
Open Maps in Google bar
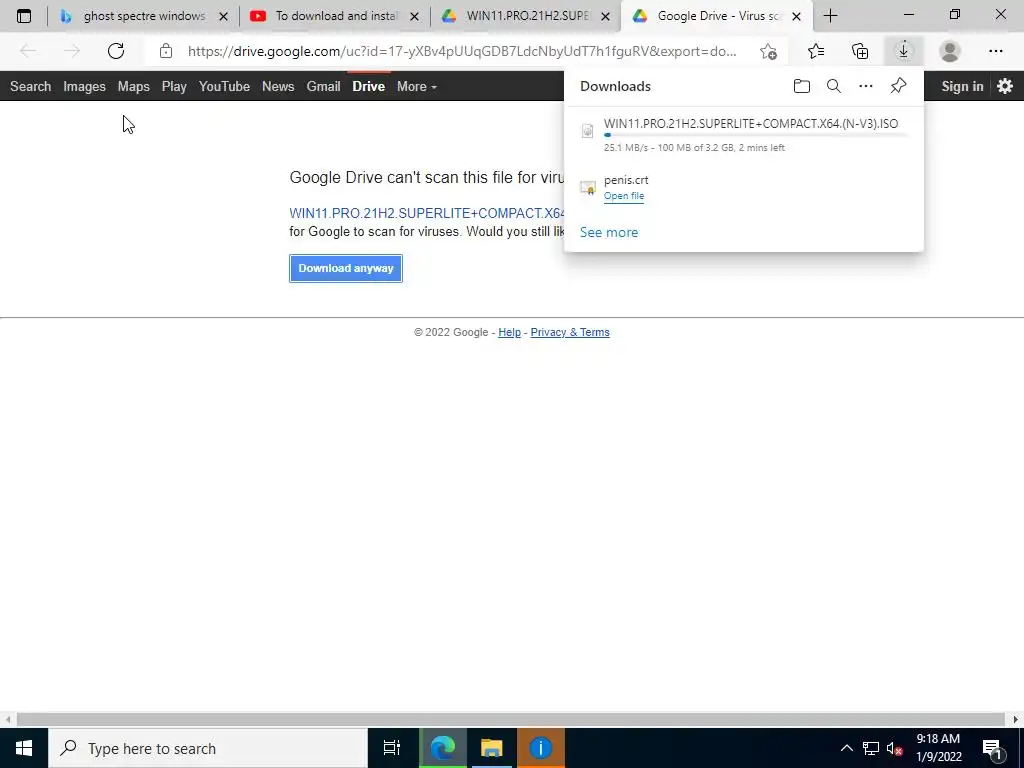point(134,86)
